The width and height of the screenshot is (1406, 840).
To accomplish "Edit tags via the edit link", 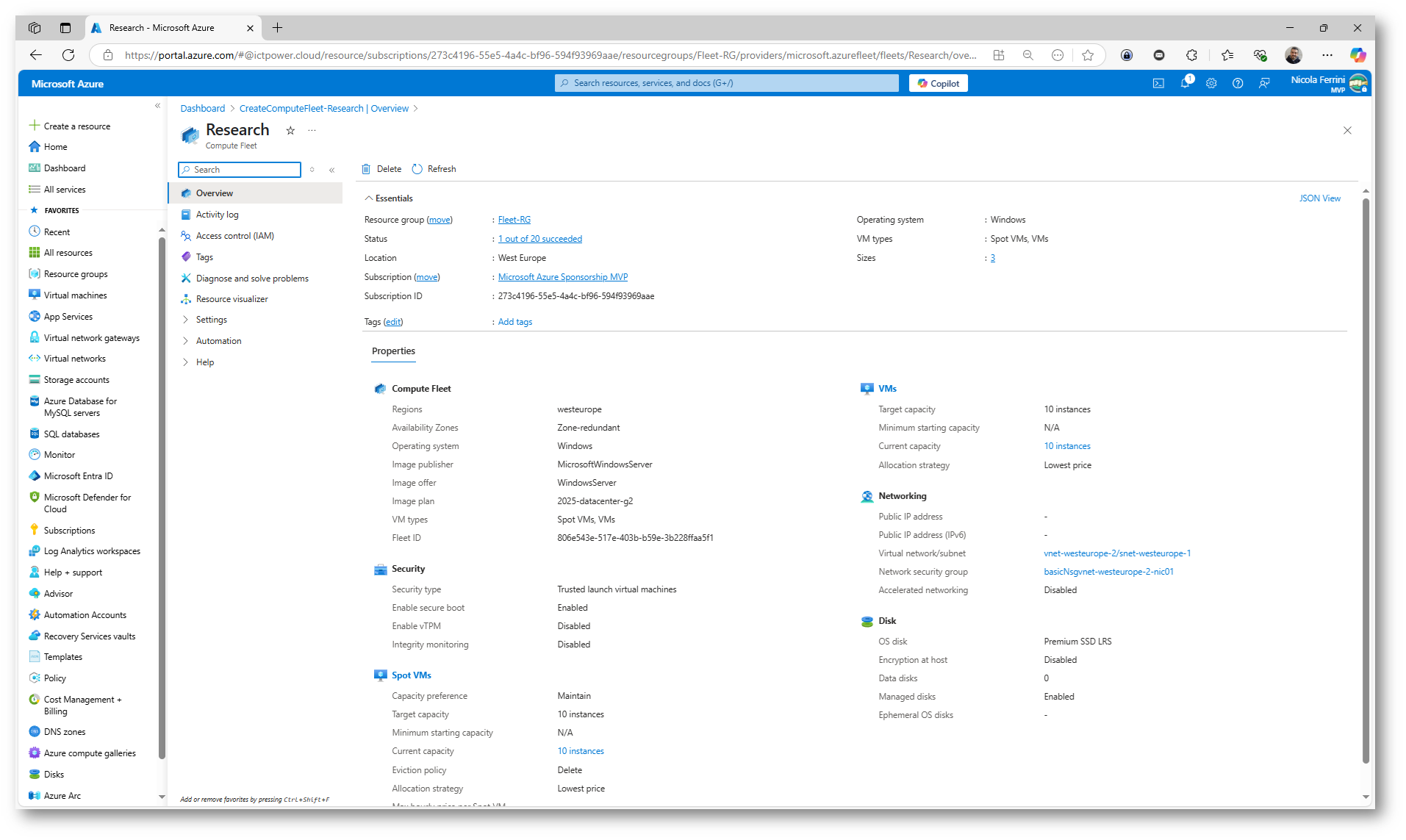I will pos(393,322).
